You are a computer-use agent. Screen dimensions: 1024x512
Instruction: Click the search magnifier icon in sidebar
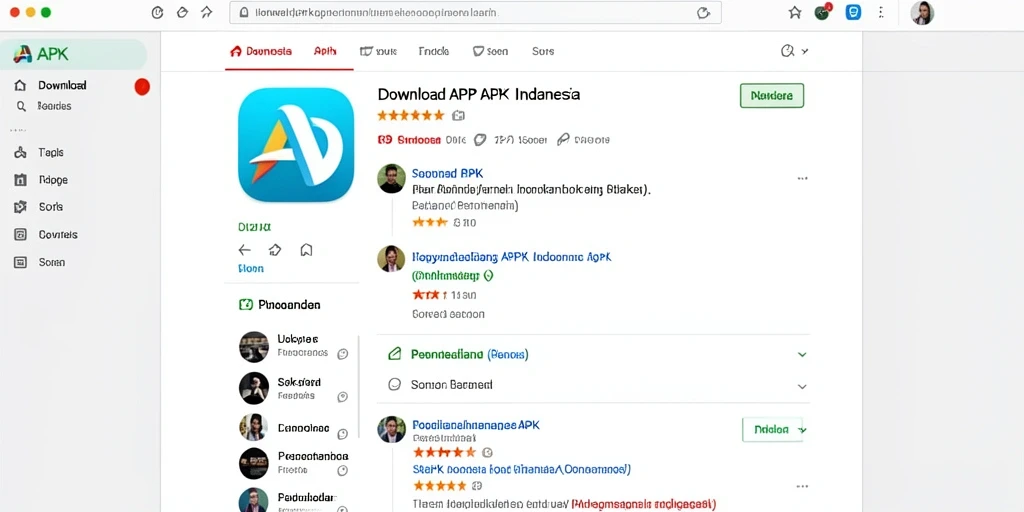pos(21,106)
